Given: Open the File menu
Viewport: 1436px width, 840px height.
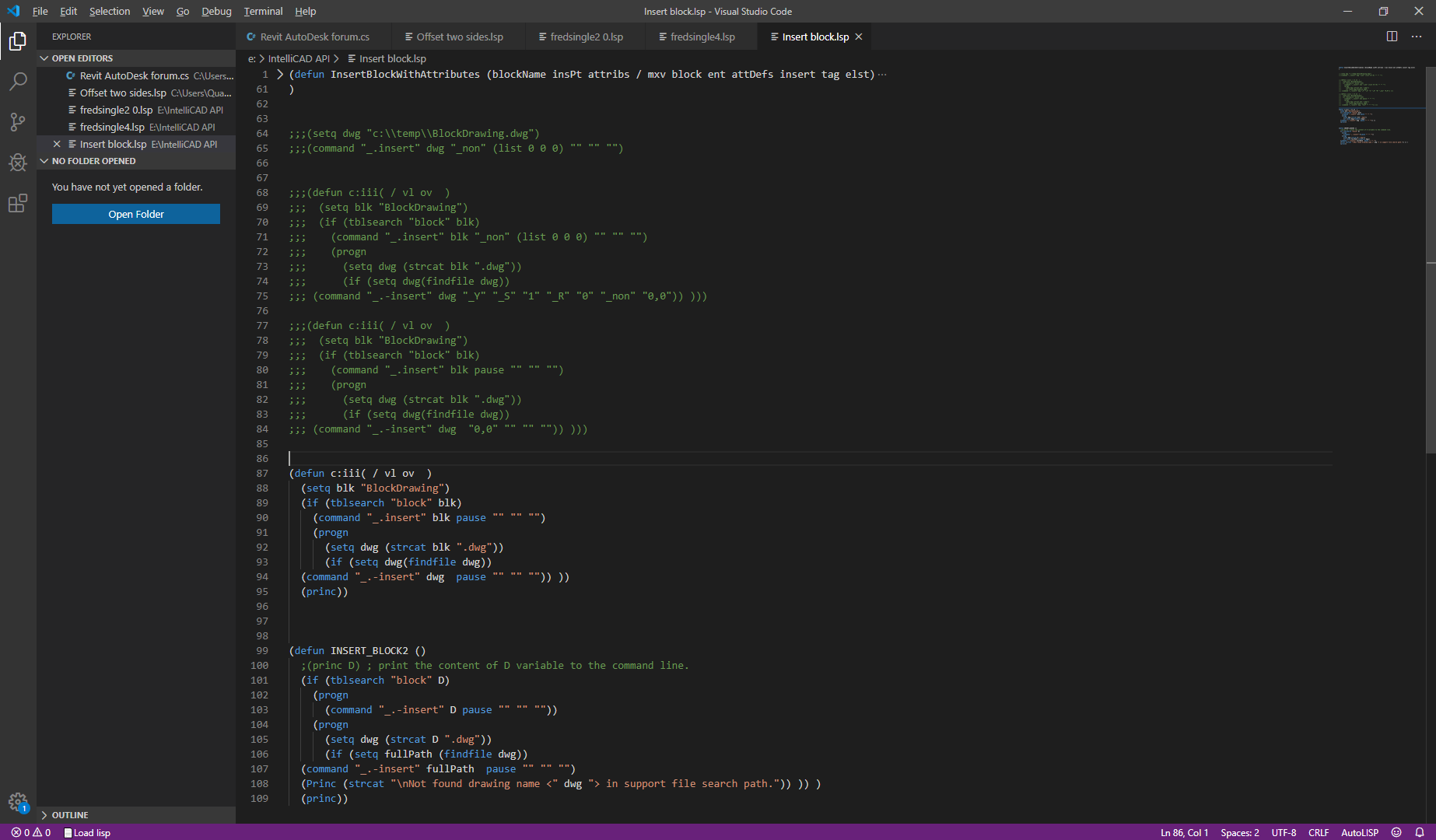Looking at the screenshot, I should [x=40, y=11].
